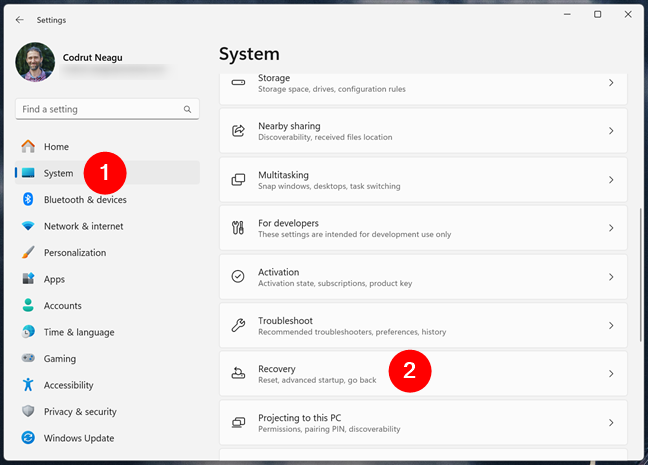Click the Storage drive icon
The width and height of the screenshot is (648, 465).
coord(238,83)
